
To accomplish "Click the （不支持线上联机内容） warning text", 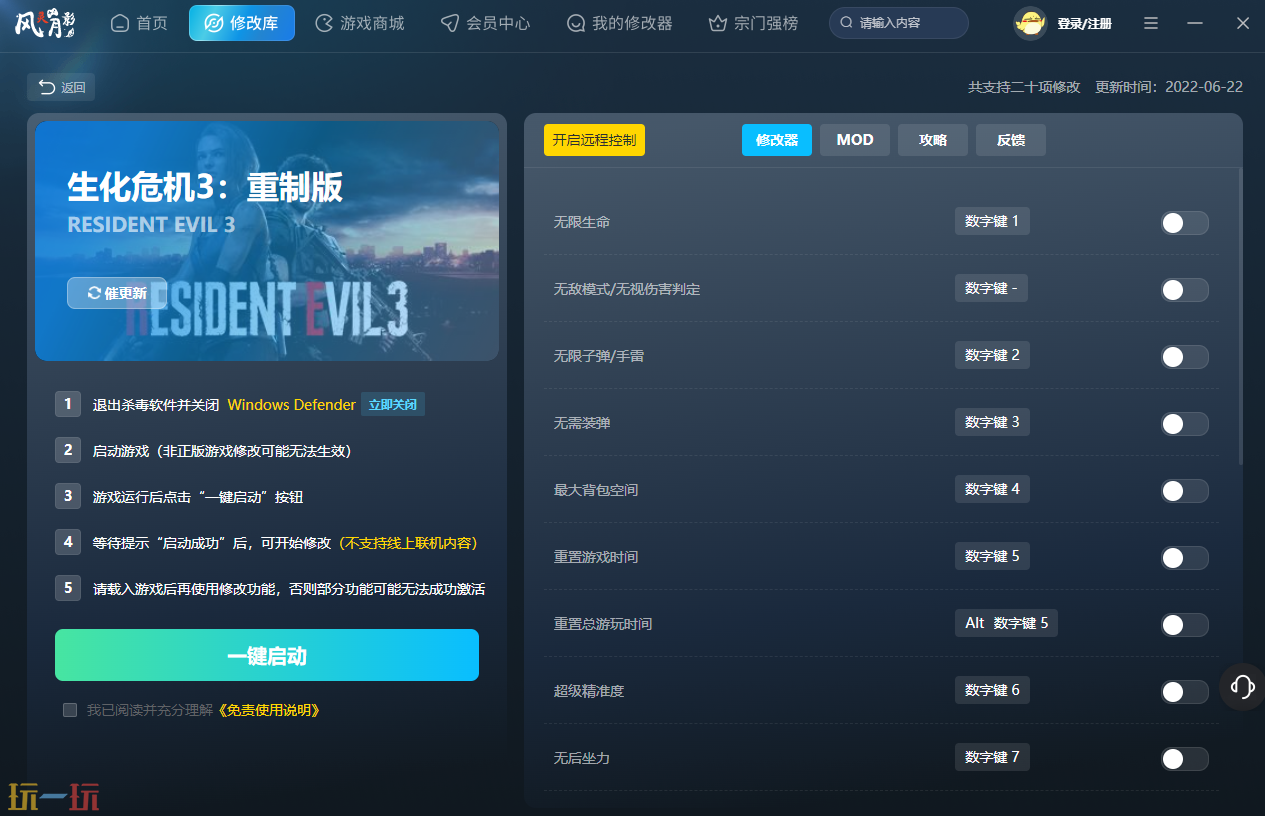I will 409,543.
